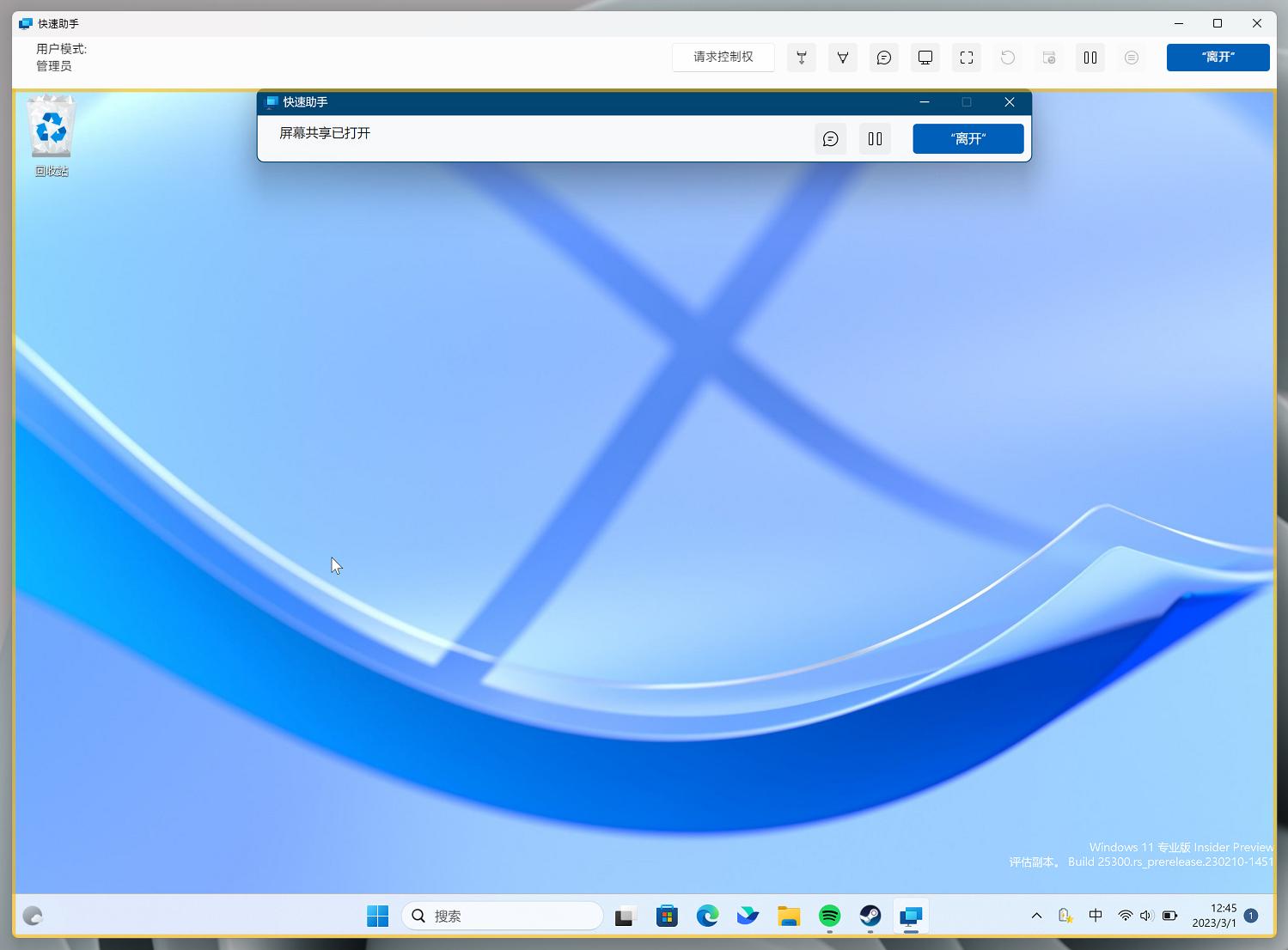Open the widgets icon at taskbar left

tap(33, 917)
